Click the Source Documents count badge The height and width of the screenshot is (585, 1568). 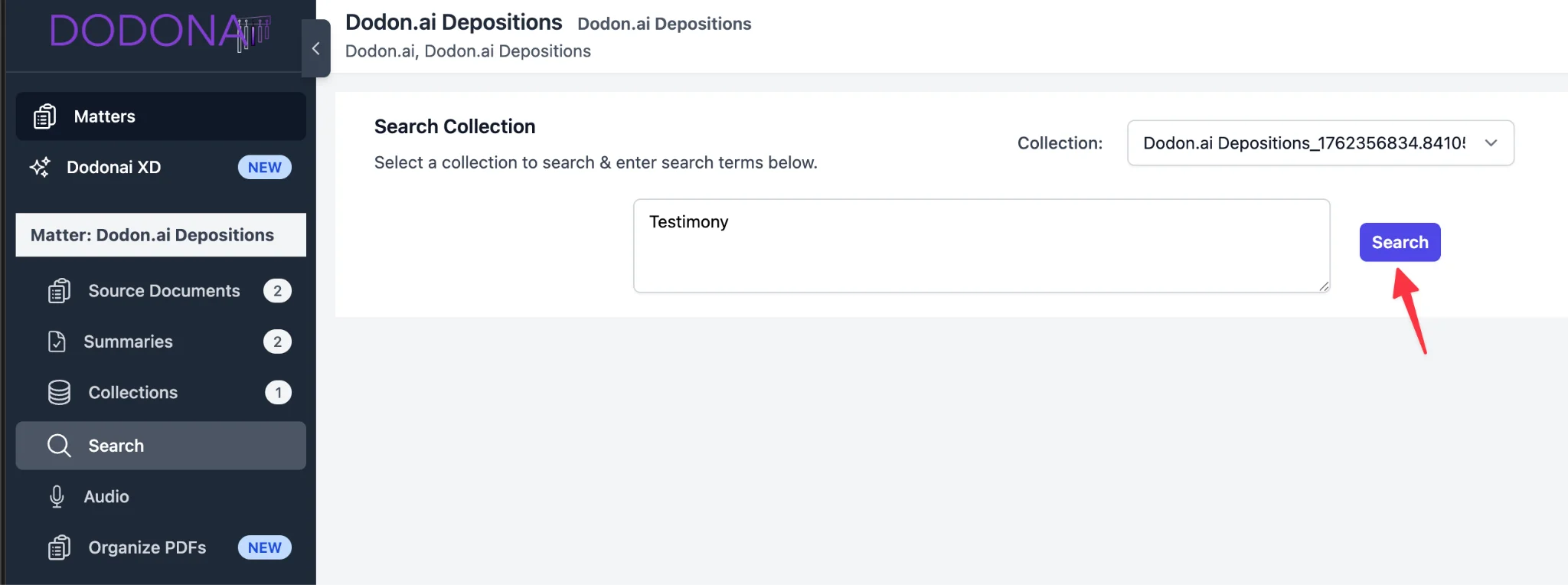coord(277,291)
